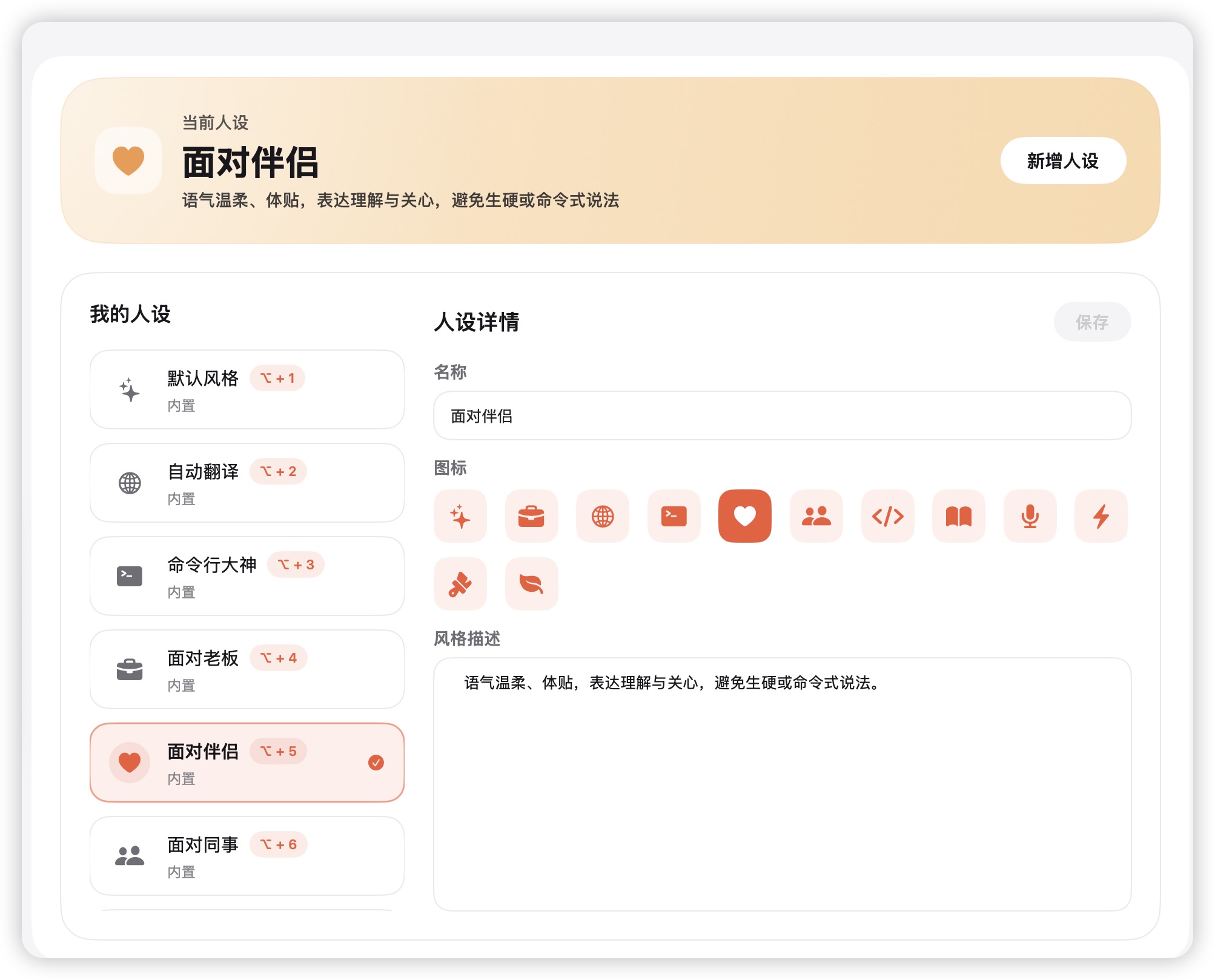Choose the code brackets icon
Viewport: 1215px width, 980px height.
pyautogui.click(x=887, y=516)
